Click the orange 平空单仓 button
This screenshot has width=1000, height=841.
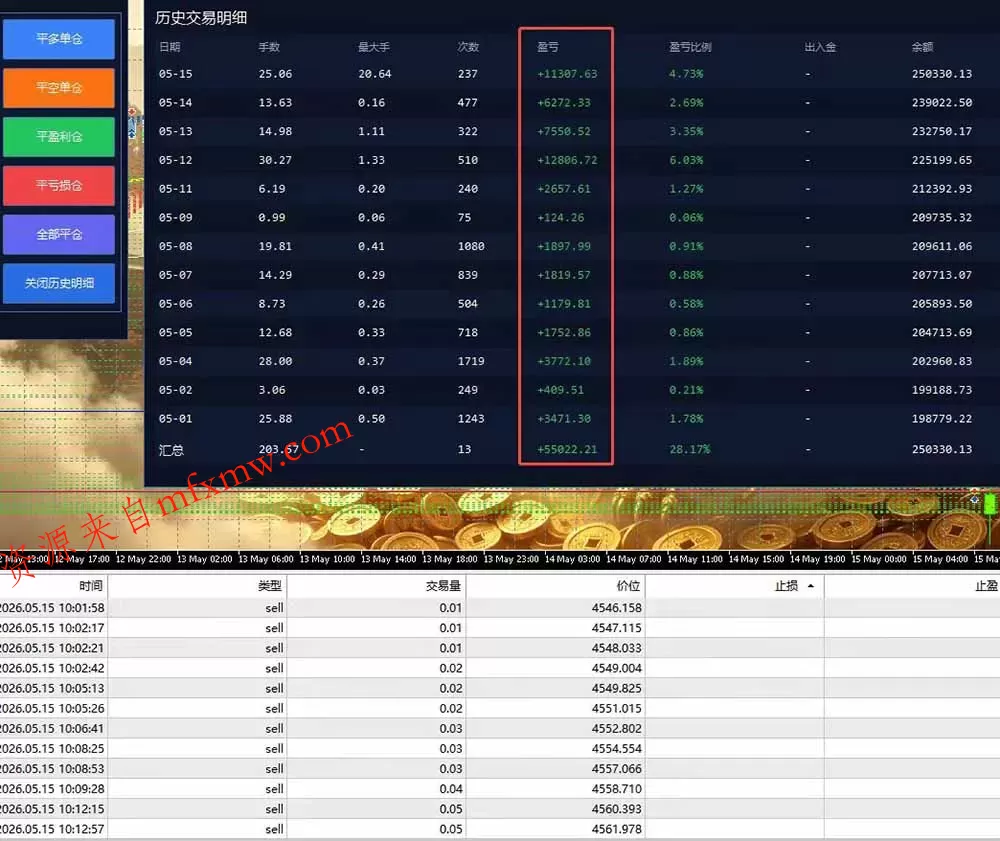coord(59,87)
